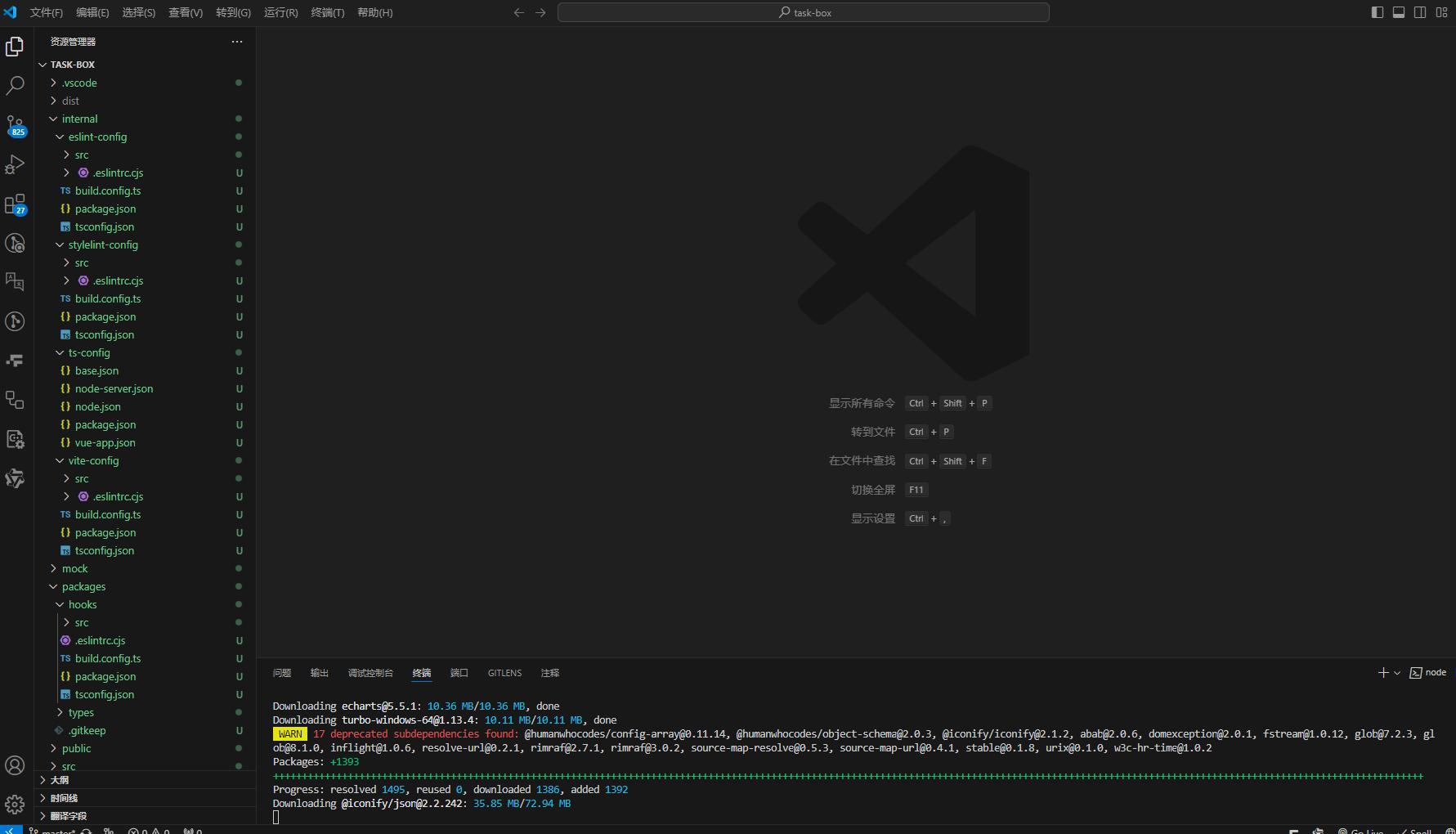
Task: Collapse the packages folder
Action: [x=146, y=586]
